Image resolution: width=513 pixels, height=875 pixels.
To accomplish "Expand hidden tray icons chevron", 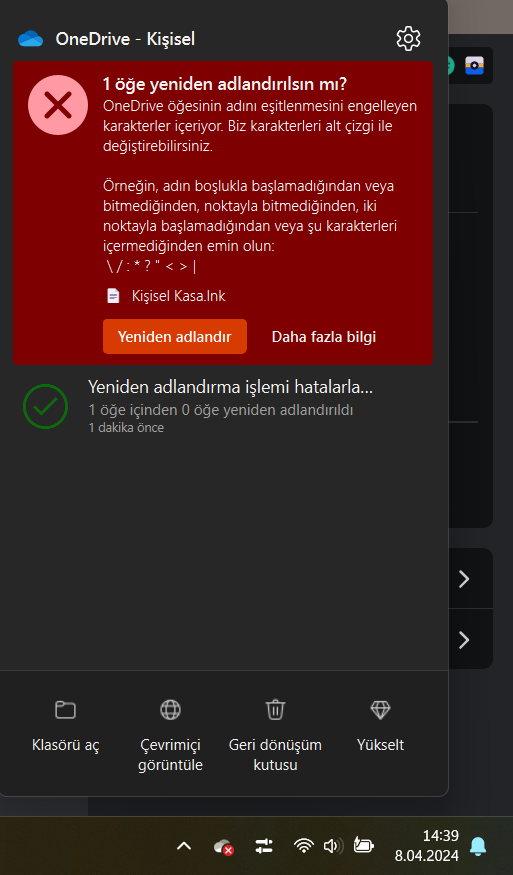I will pyautogui.click(x=184, y=846).
